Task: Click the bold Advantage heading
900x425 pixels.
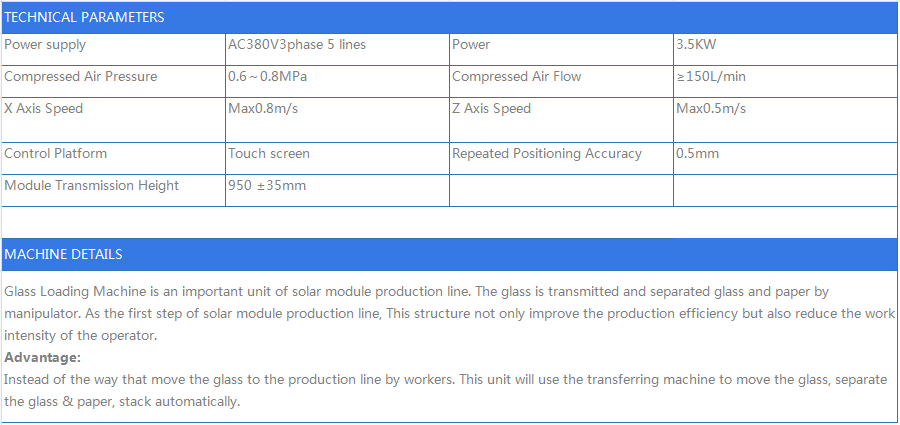Action: [43, 358]
